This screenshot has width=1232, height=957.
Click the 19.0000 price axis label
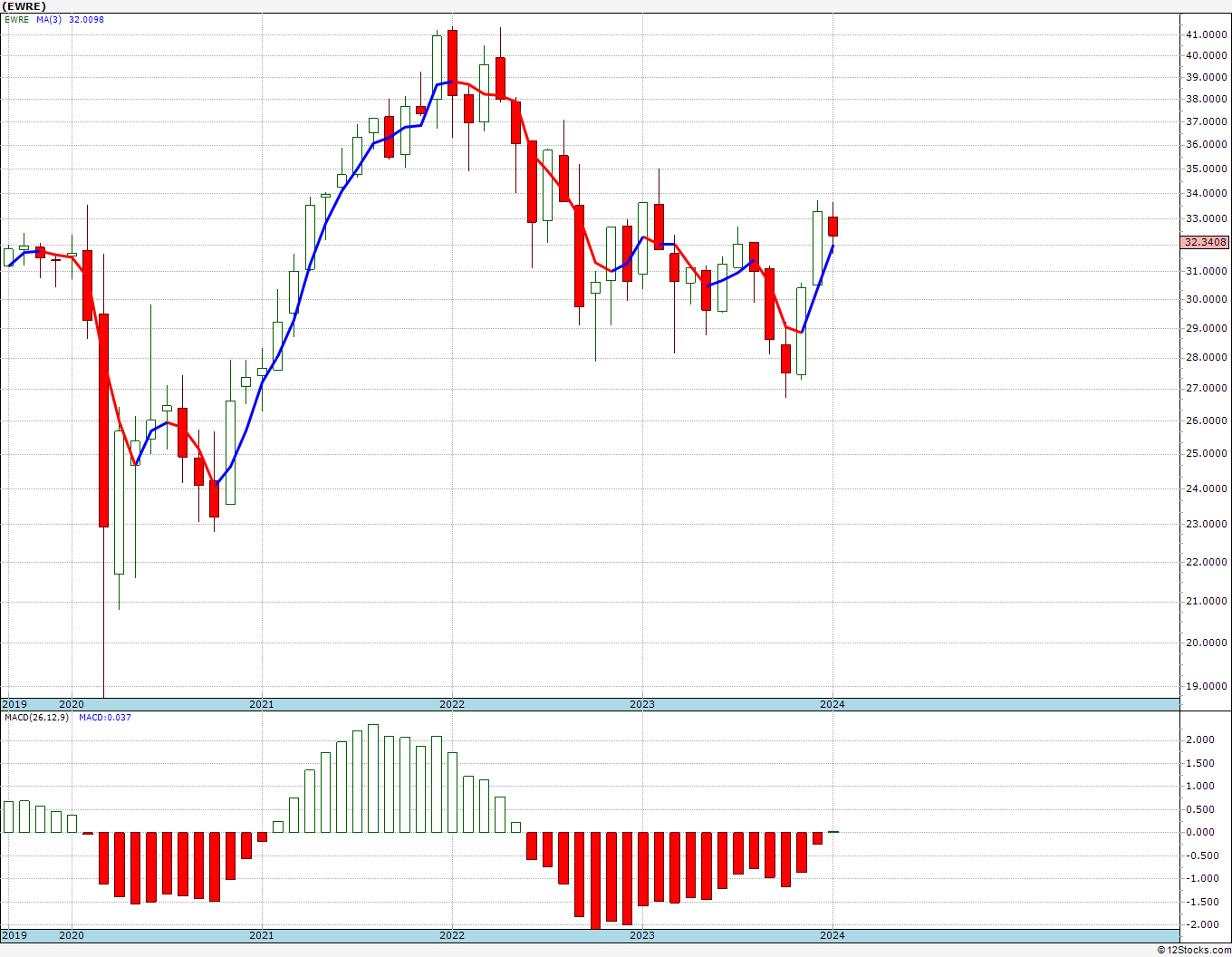tap(1208, 686)
